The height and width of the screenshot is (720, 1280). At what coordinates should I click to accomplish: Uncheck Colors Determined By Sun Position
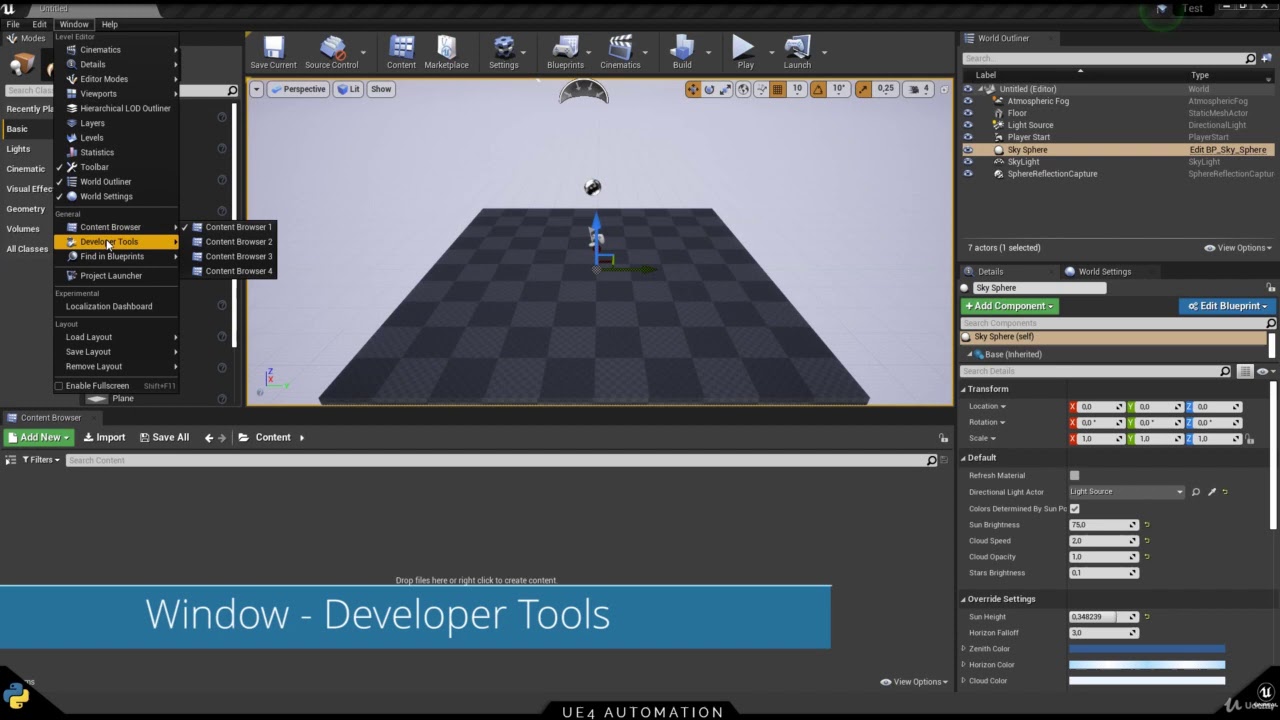tap(1074, 509)
